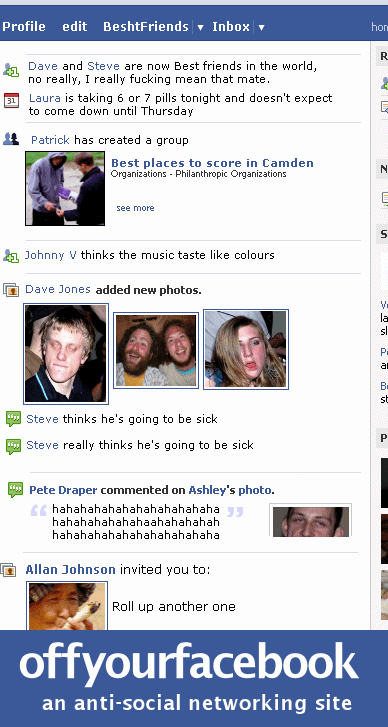This screenshot has height=727, width=388.
Task: Open the Camden group thumbnail image
Action: point(65,189)
